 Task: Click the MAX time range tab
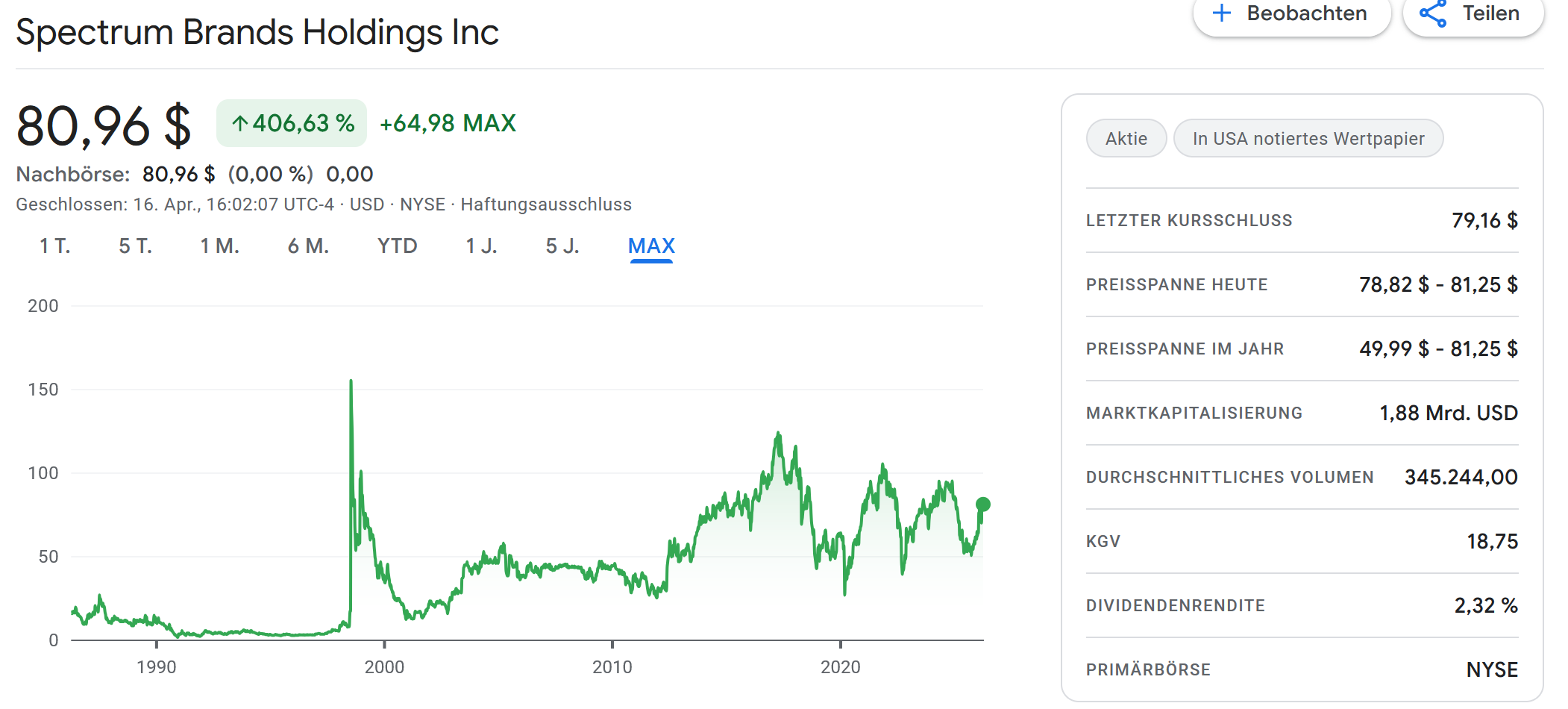point(651,246)
